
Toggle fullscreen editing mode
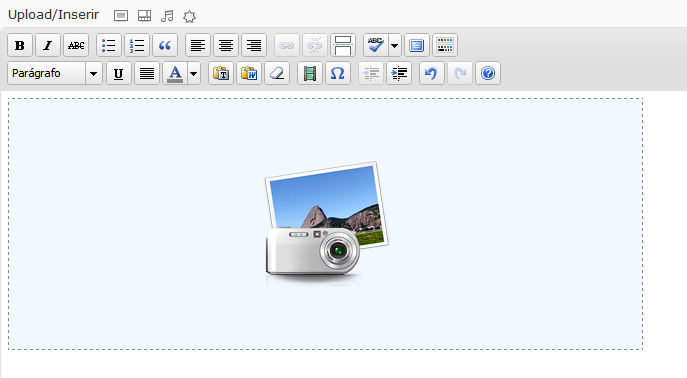(x=417, y=45)
